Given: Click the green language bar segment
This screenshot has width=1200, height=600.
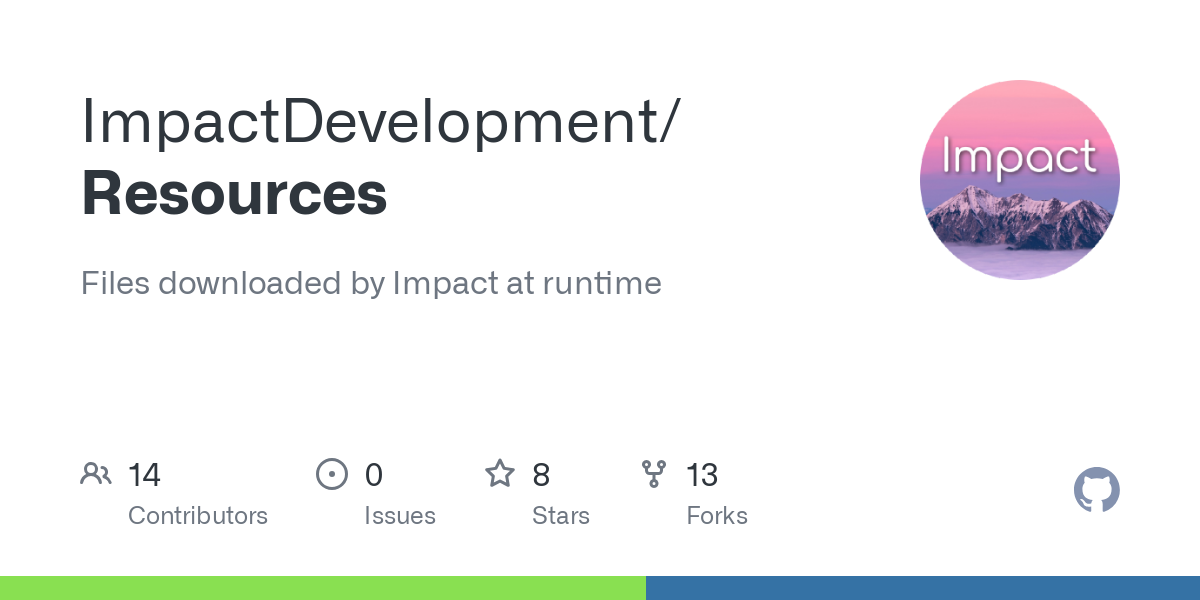Looking at the screenshot, I should (x=322, y=588).
